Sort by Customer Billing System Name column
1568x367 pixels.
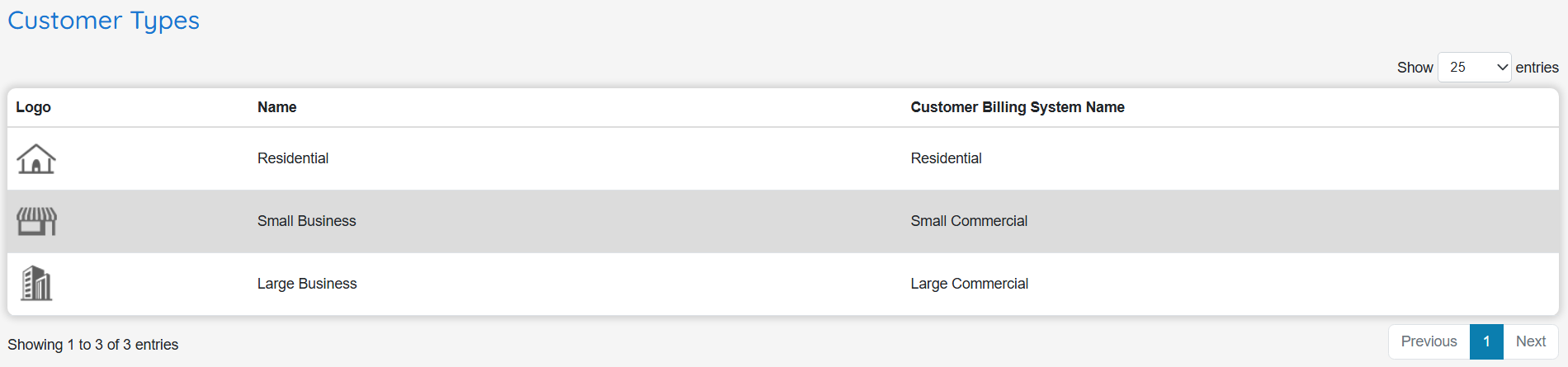(x=1018, y=107)
